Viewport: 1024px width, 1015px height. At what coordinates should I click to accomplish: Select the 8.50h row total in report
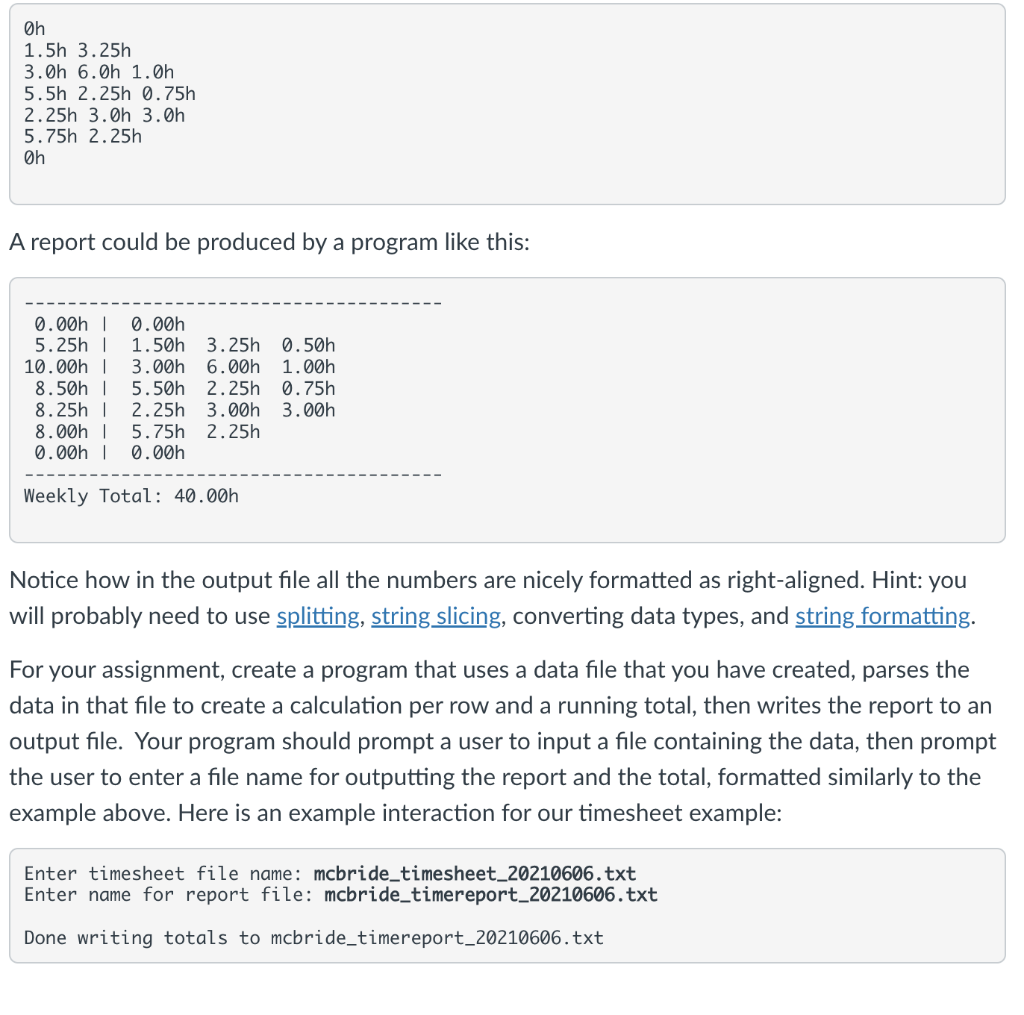(x=61, y=389)
